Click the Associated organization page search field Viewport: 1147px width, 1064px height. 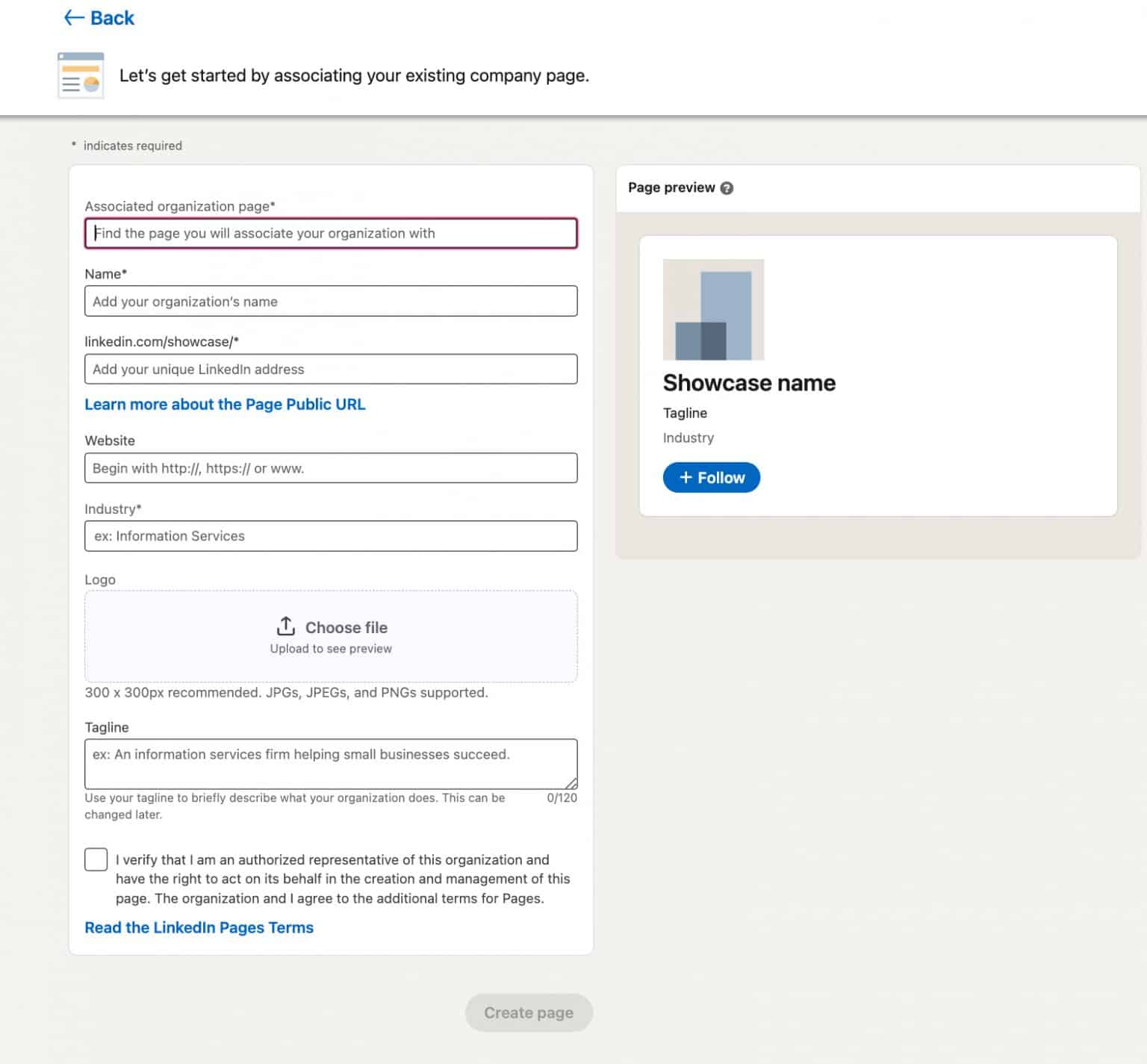coord(331,233)
